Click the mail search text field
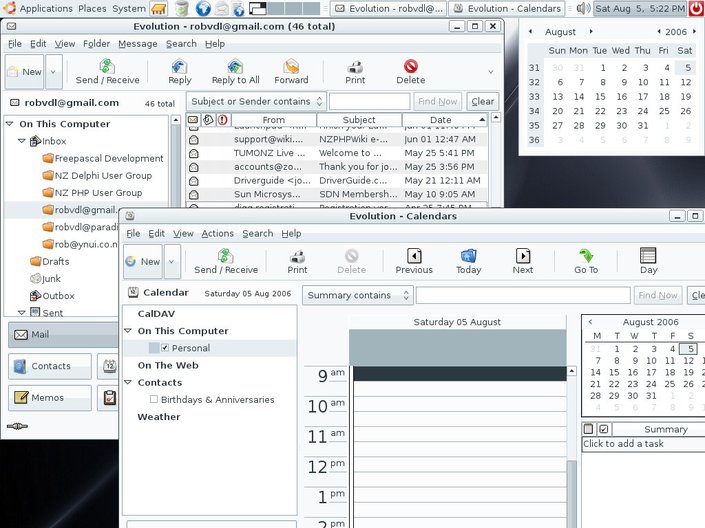This screenshot has height=528, width=705. coord(370,101)
